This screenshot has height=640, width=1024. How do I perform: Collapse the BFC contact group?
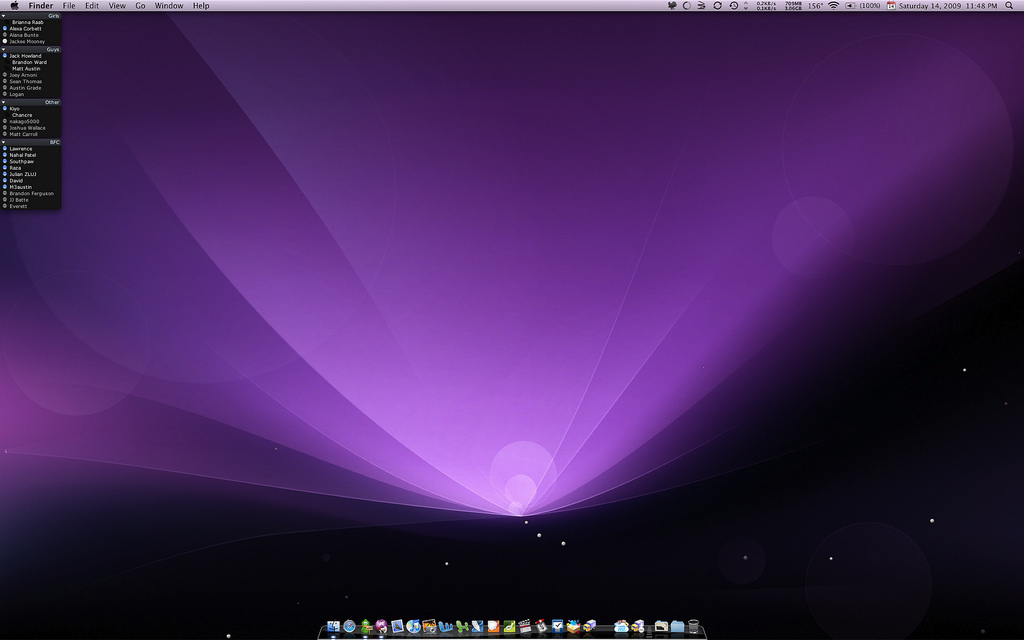tap(4, 142)
